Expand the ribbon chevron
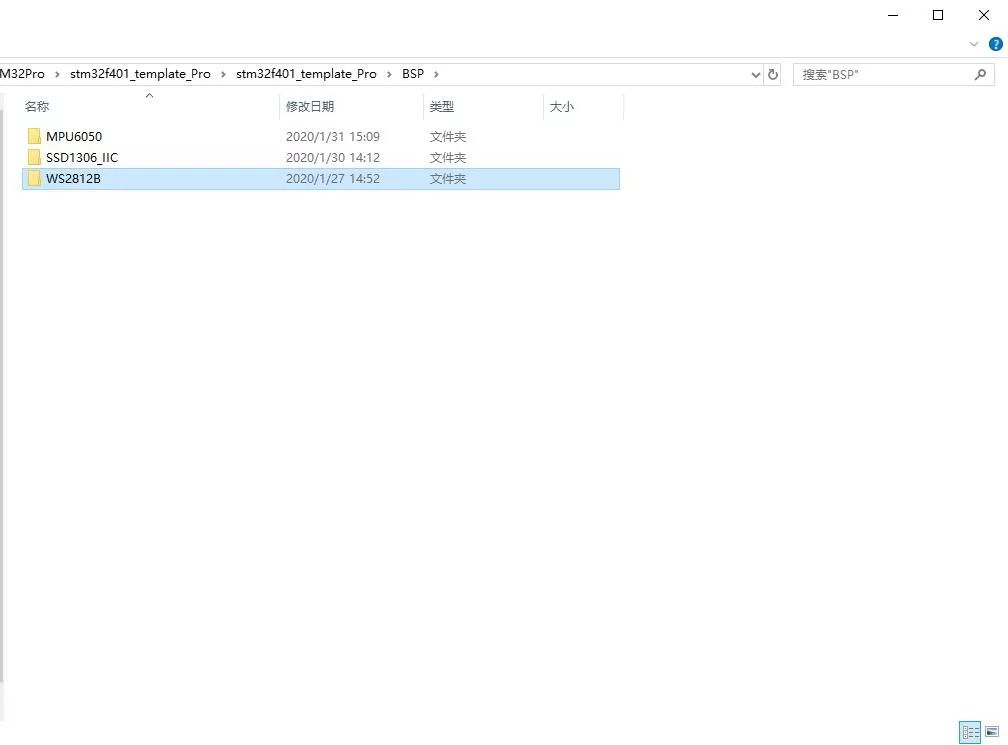 tap(973, 44)
